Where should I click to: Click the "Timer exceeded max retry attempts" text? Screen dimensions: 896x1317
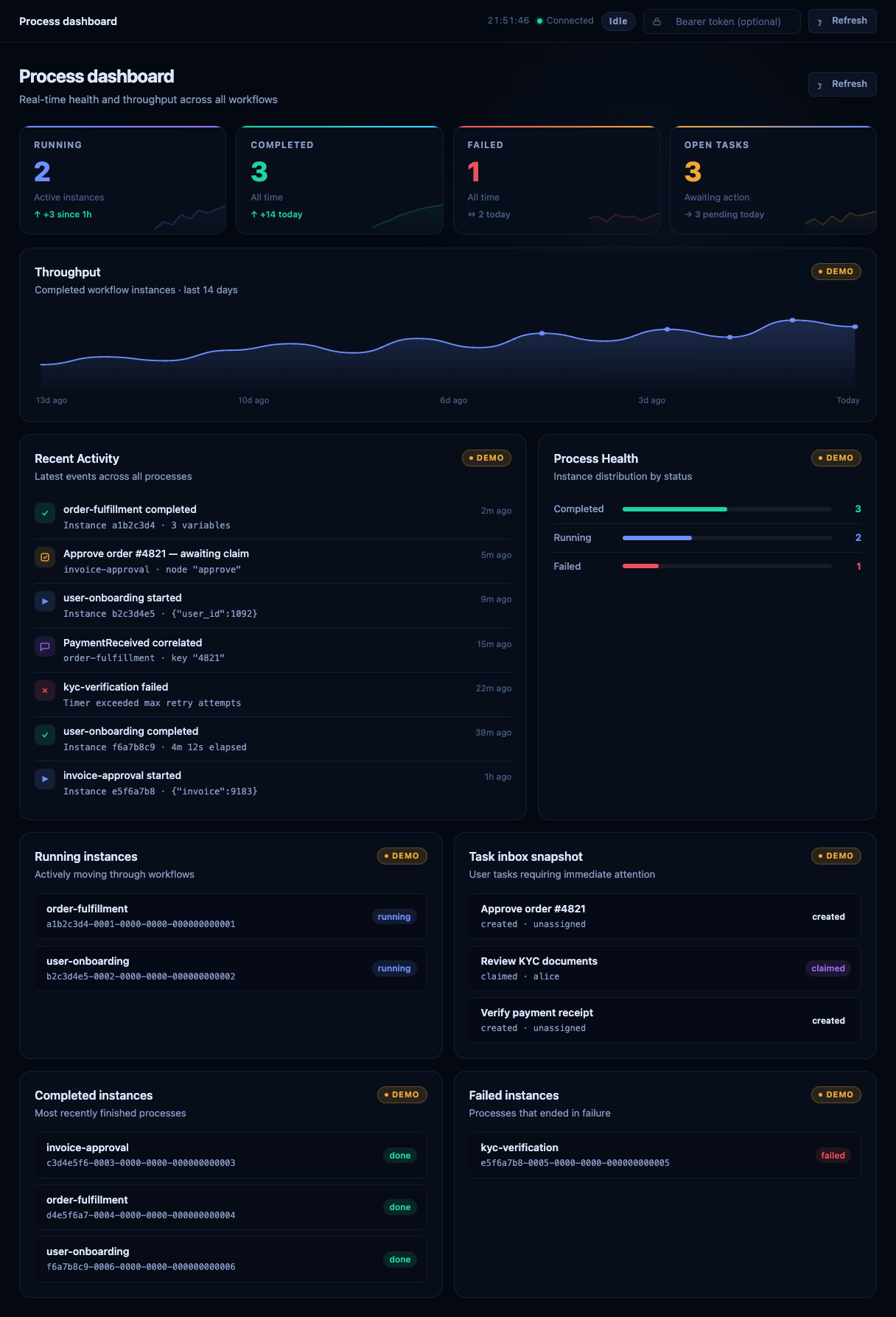click(153, 703)
